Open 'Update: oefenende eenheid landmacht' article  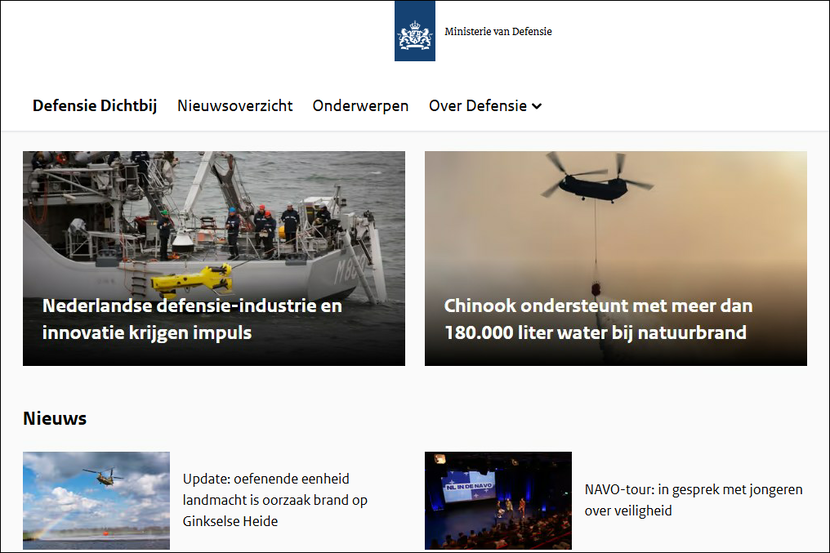pyautogui.click(x=266, y=480)
